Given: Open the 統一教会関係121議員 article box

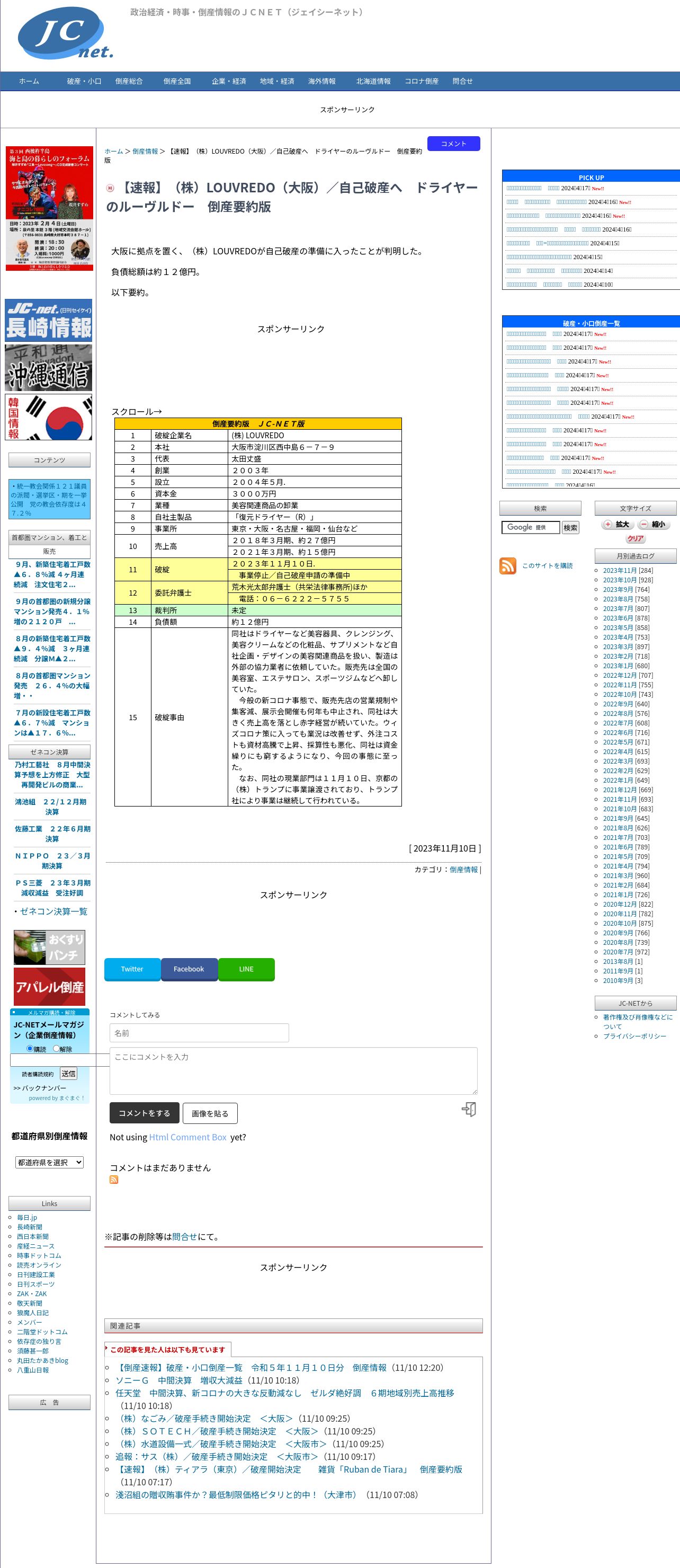Looking at the screenshot, I should 49,499.
